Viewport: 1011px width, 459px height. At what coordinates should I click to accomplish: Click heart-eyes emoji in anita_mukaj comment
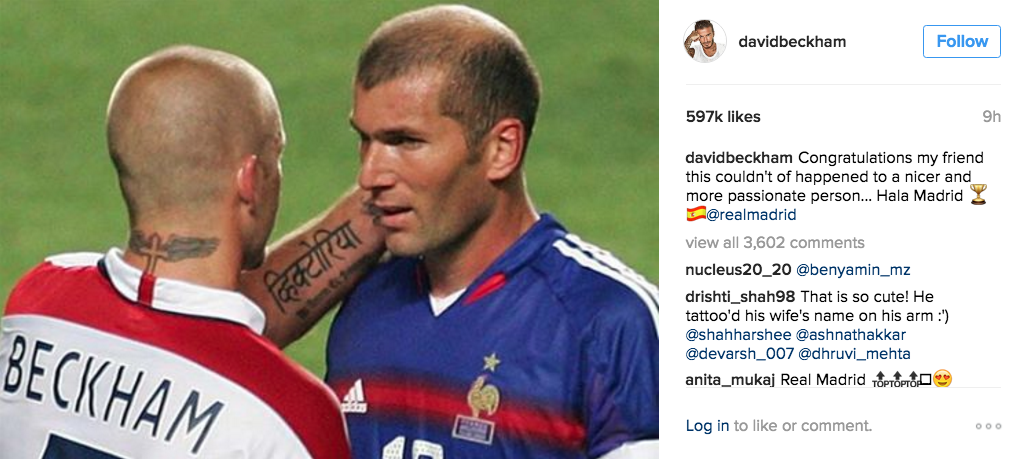[x=943, y=379]
